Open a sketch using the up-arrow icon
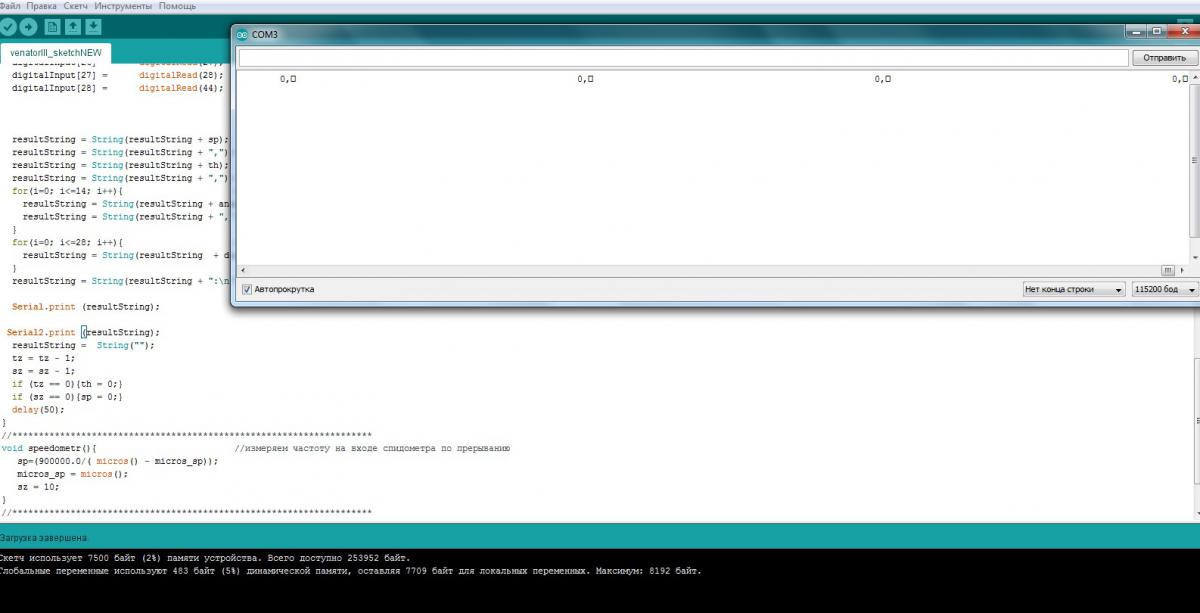1200x613 pixels. click(x=73, y=27)
